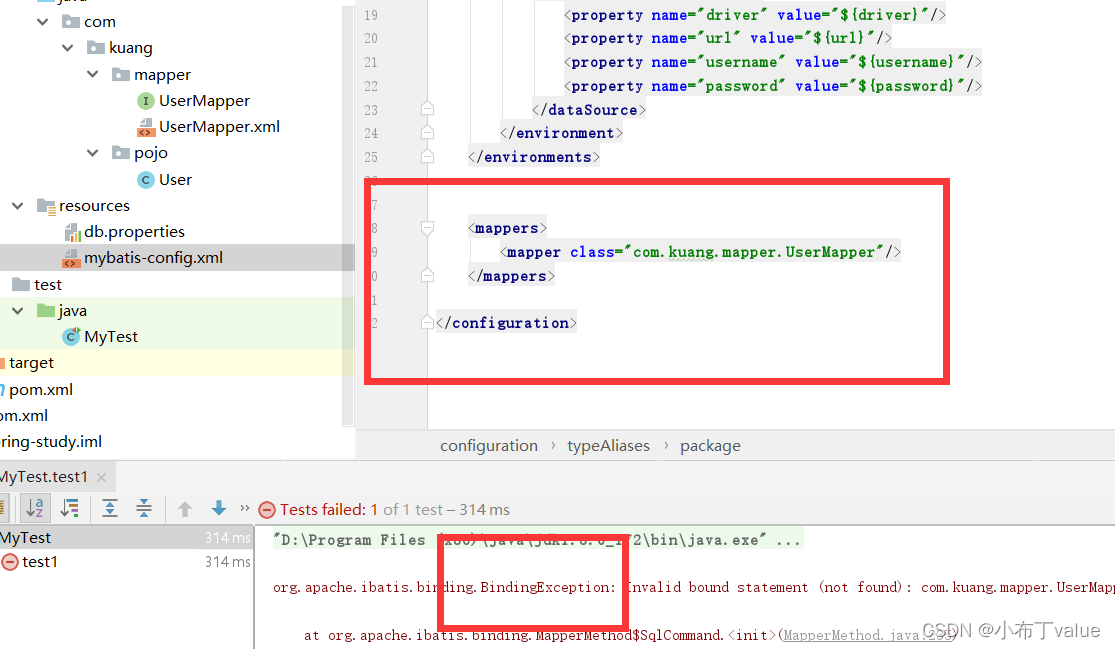Click the property name="driver" line
The width and height of the screenshot is (1115, 649).
point(754,15)
